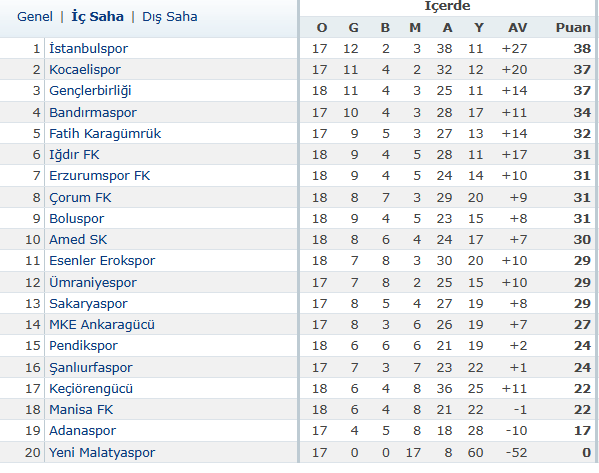
Task: Switch to the Genel standings tab
Action: [x=35, y=17]
